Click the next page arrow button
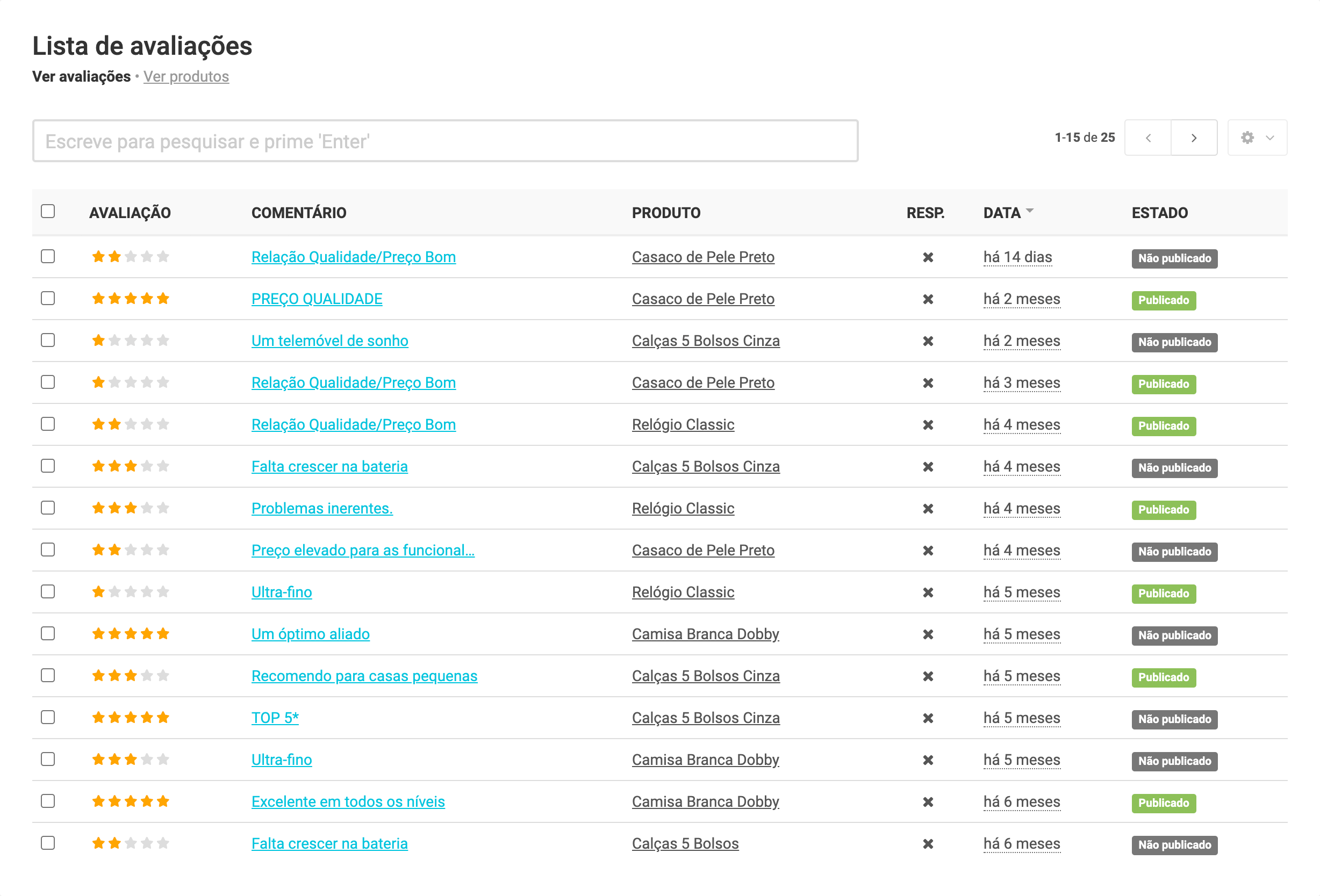Image resolution: width=1320 pixels, height=896 pixels. [1193, 138]
